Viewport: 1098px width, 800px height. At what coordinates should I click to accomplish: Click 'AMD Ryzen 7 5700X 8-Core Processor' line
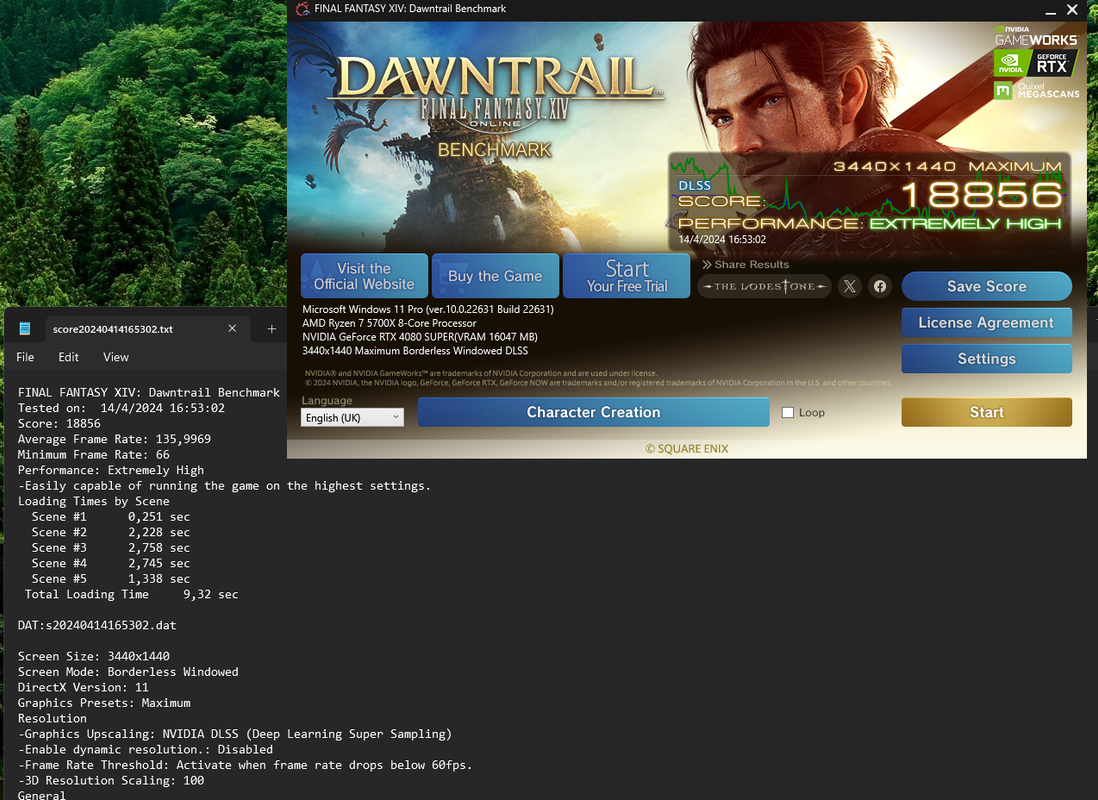pyautogui.click(x=389, y=323)
